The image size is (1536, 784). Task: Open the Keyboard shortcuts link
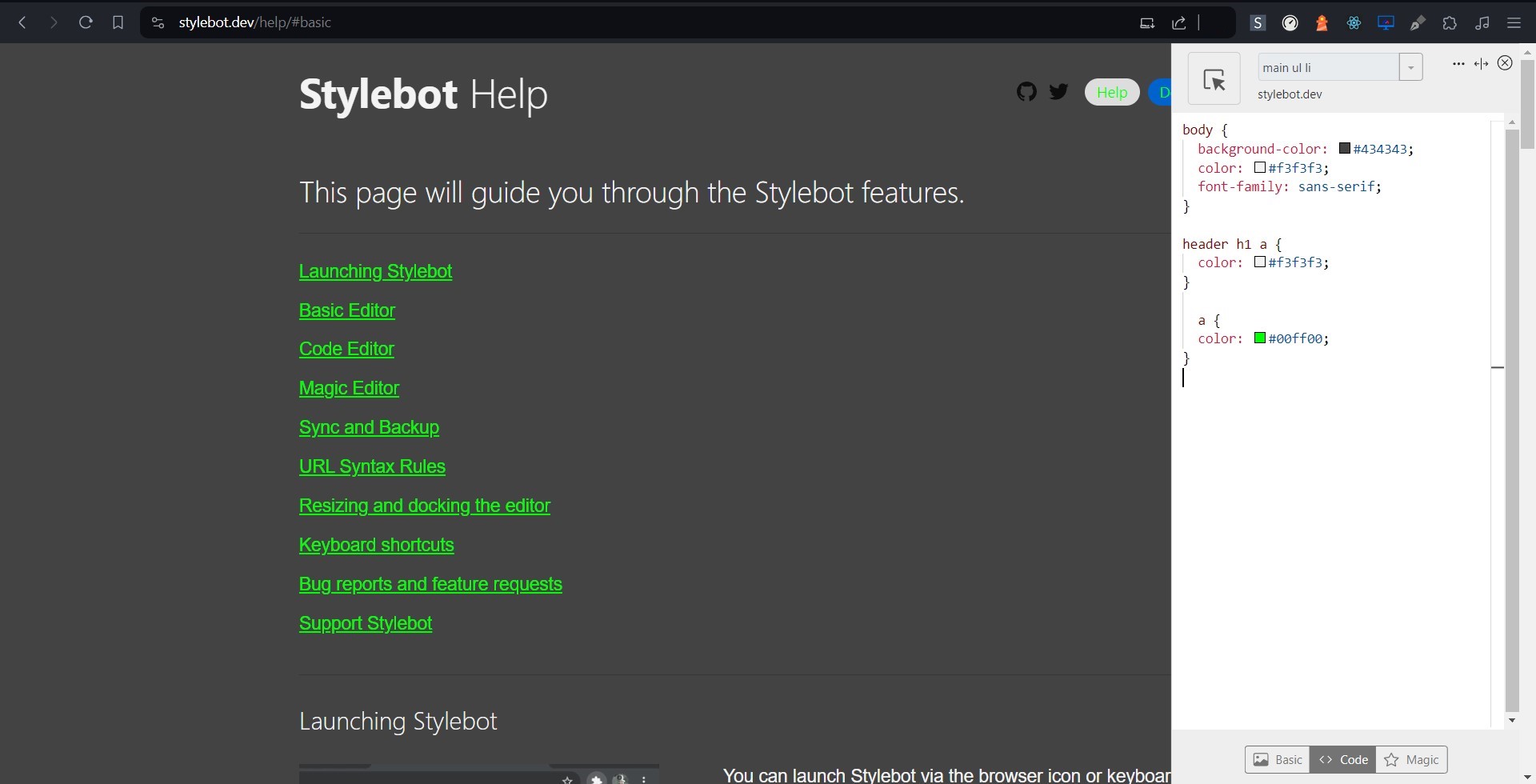(376, 545)
